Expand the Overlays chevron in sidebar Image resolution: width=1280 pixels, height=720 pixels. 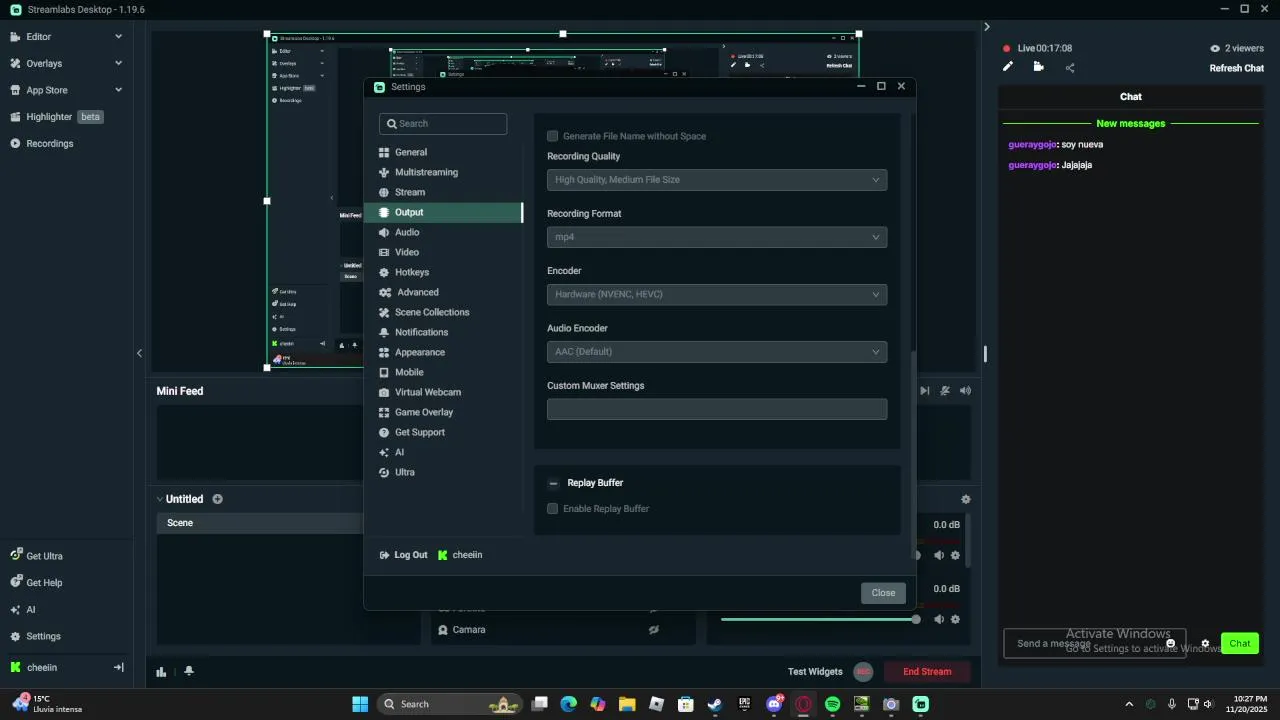pos(118,63)
